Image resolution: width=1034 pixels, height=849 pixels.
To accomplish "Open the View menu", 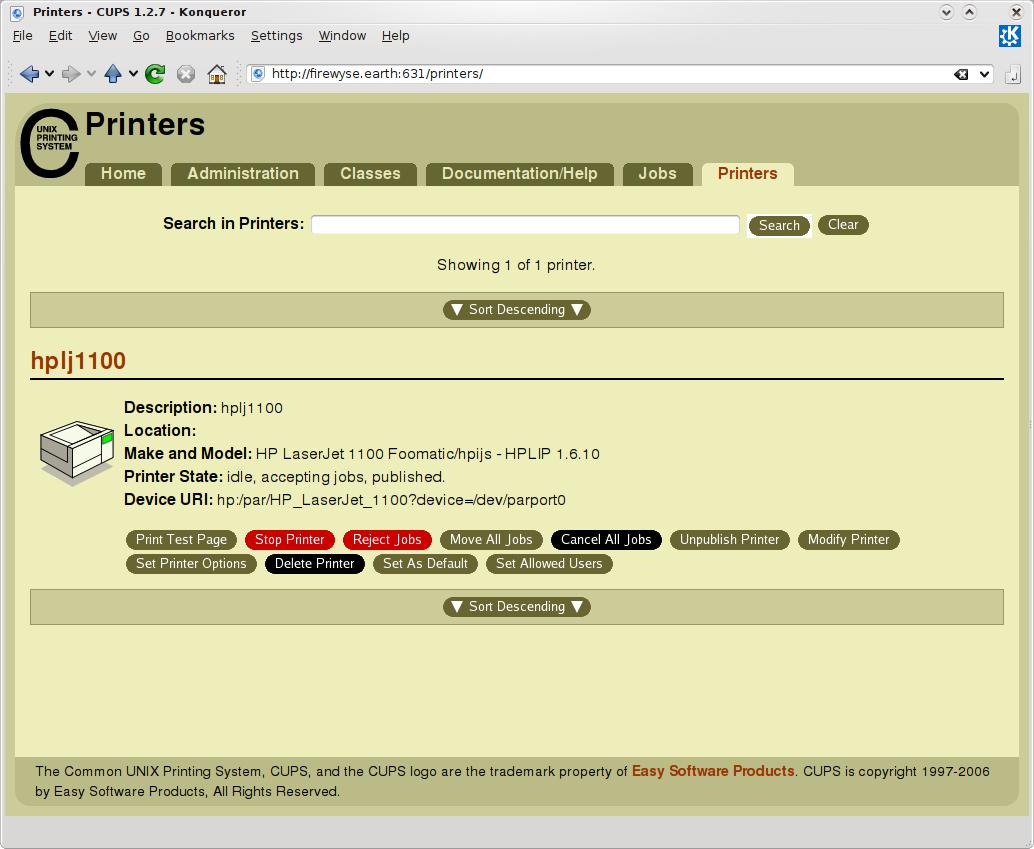I will coord(103,36).
